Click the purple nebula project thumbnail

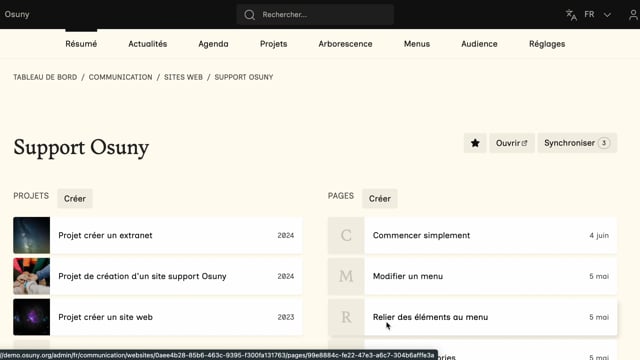31,317
